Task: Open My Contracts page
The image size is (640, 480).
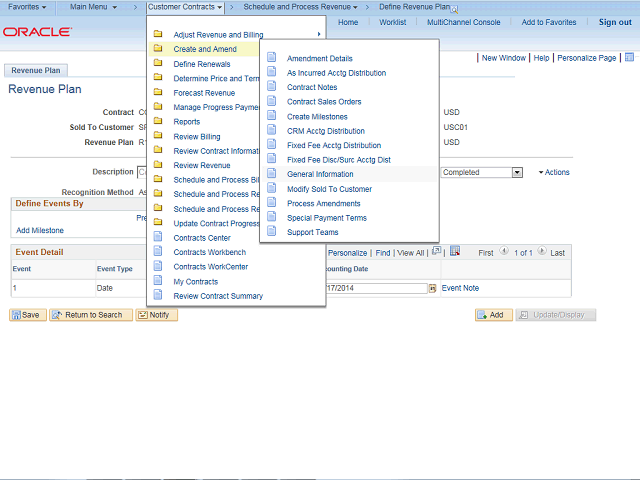Action: click(x=196, y=282)
